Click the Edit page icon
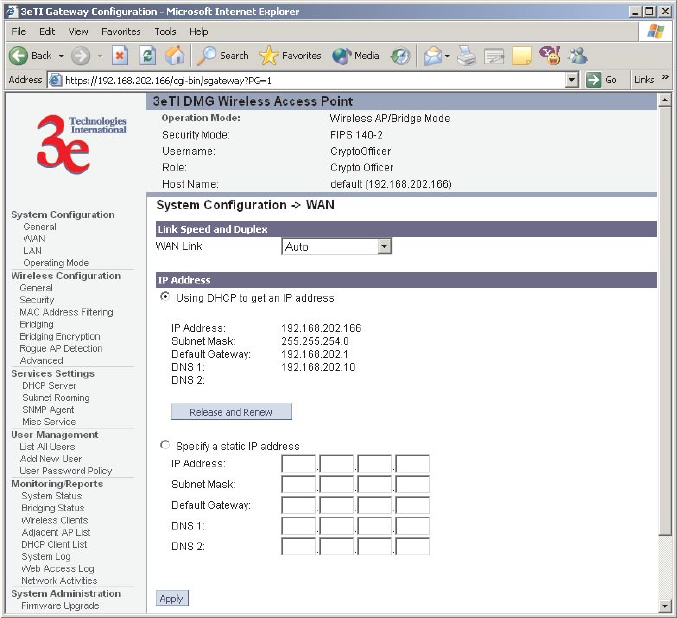The height and width of the screenshot is (618, 677). (494, 56)
